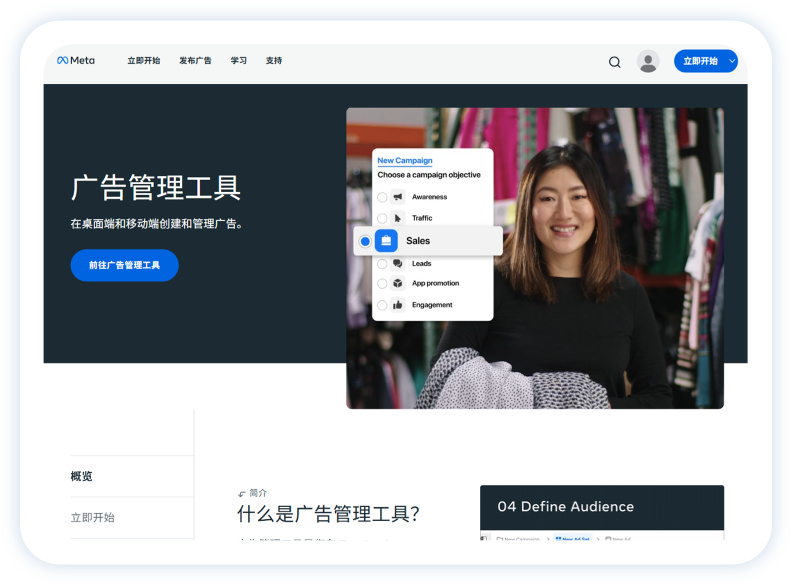Click the Traffic cursor icon
The image size is (793, 586).
pyautogui.click(x=398, y=218)
